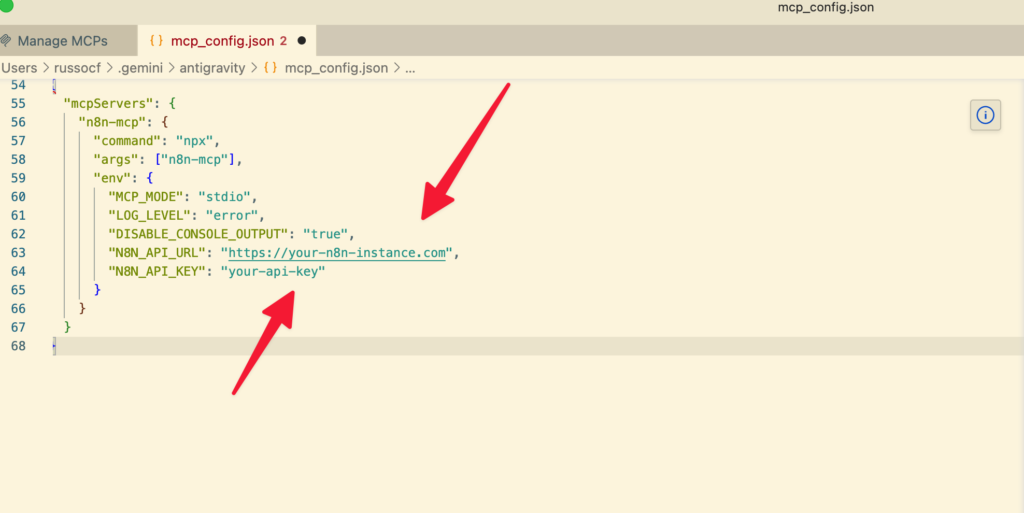The image size is (1024, 513).
Task: Click the closing brace on line 65
Action: [97, 290]
